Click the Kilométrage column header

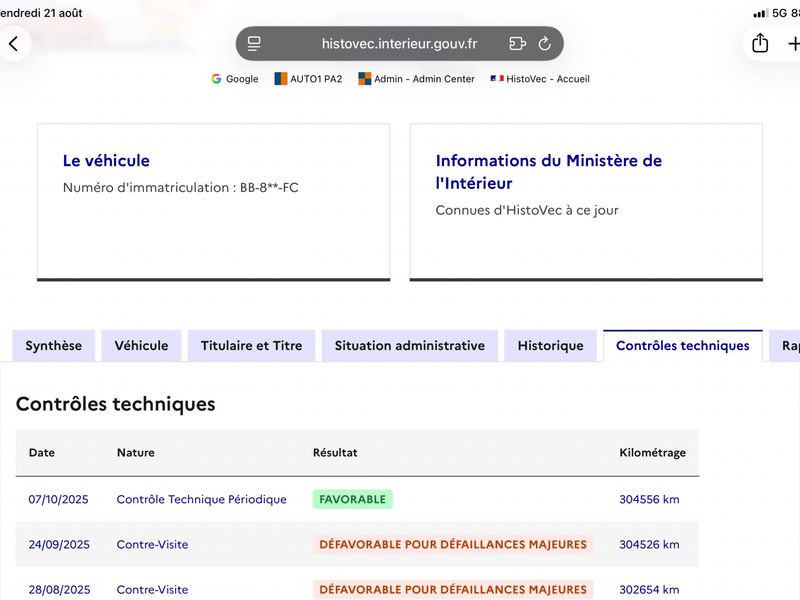pos(653,453)
